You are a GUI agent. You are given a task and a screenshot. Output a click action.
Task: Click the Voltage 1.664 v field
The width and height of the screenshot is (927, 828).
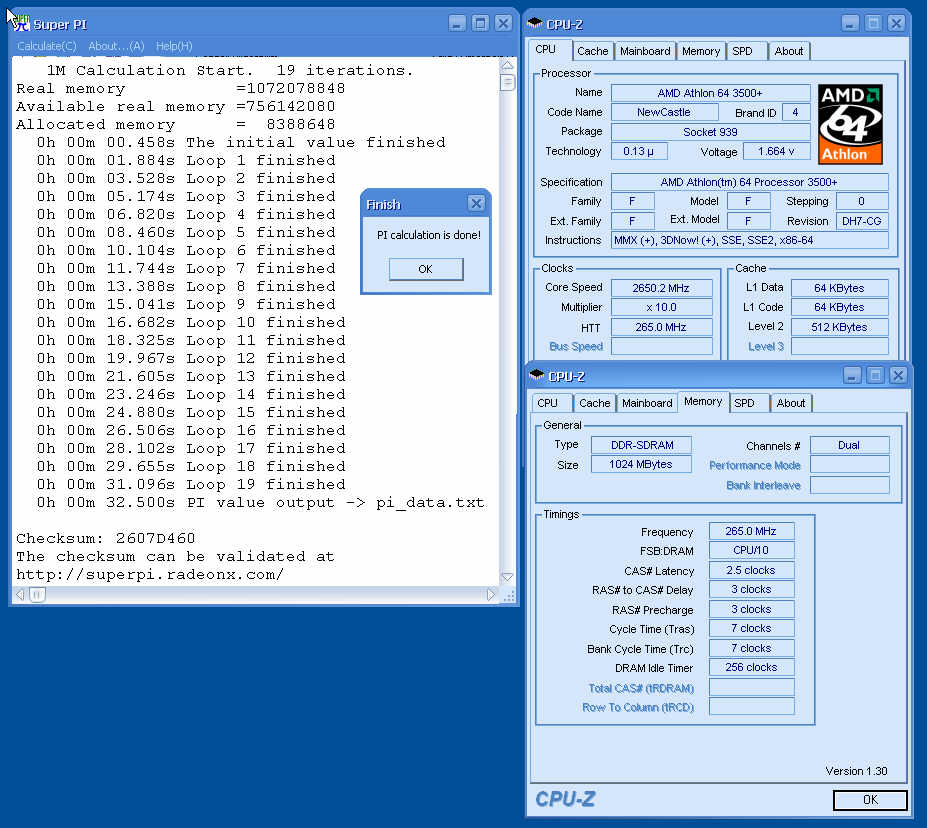pyautogui.click(x=776, y=151)
